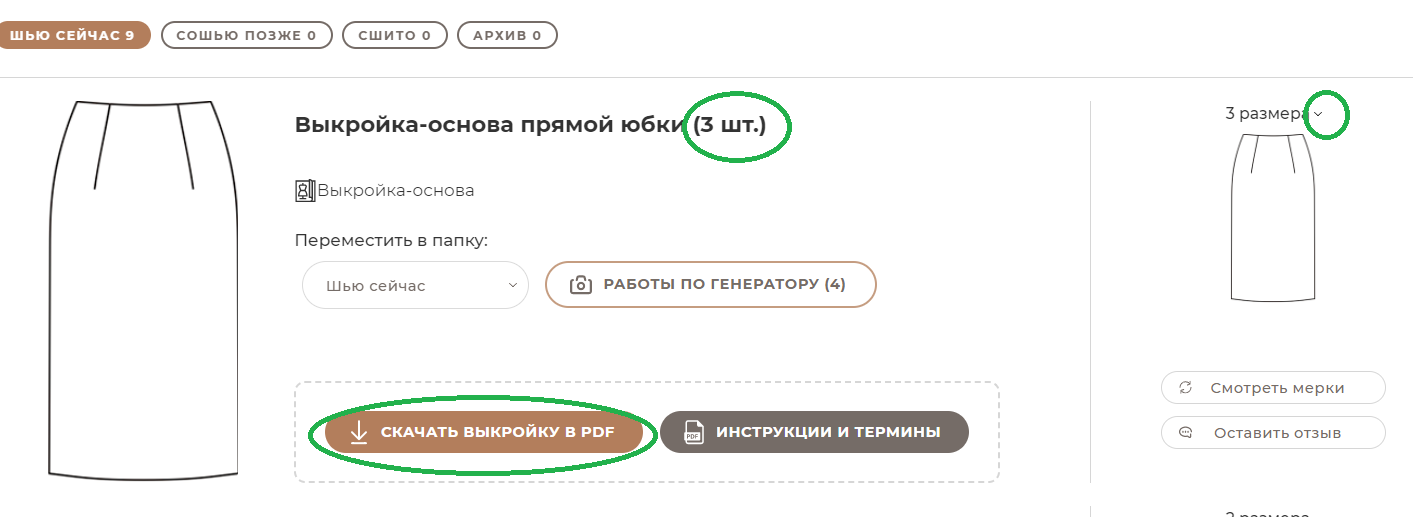This screenshot has height=517, width=1413.
Task: Click Оставить отзыв to leave a review
Action: pos(1273,433)
